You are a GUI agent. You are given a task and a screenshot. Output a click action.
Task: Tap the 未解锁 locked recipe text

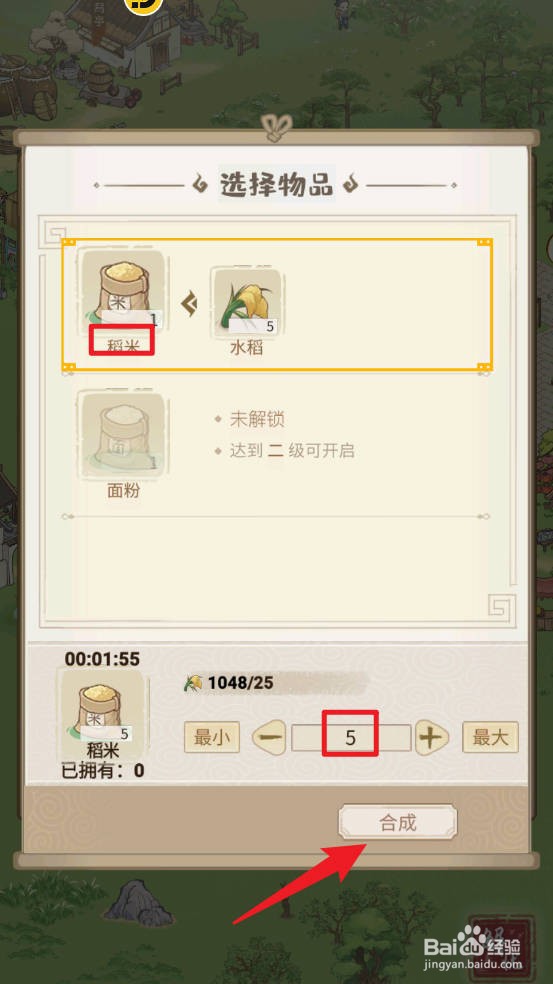[257, 419]
